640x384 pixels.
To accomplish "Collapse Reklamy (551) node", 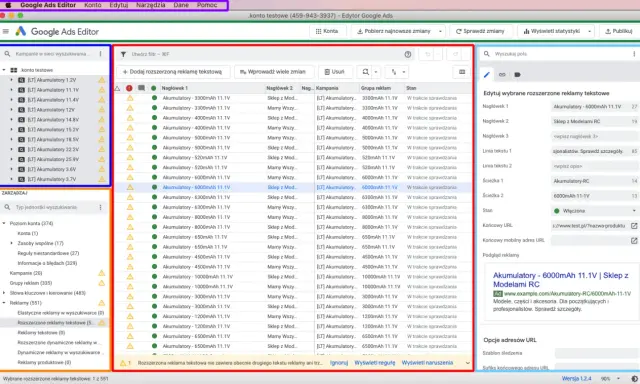I will [x=4, y=303].
